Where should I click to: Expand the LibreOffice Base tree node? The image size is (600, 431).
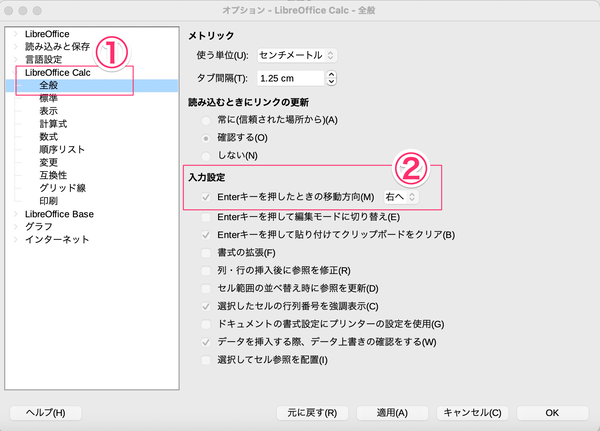(x=16, y=214)
